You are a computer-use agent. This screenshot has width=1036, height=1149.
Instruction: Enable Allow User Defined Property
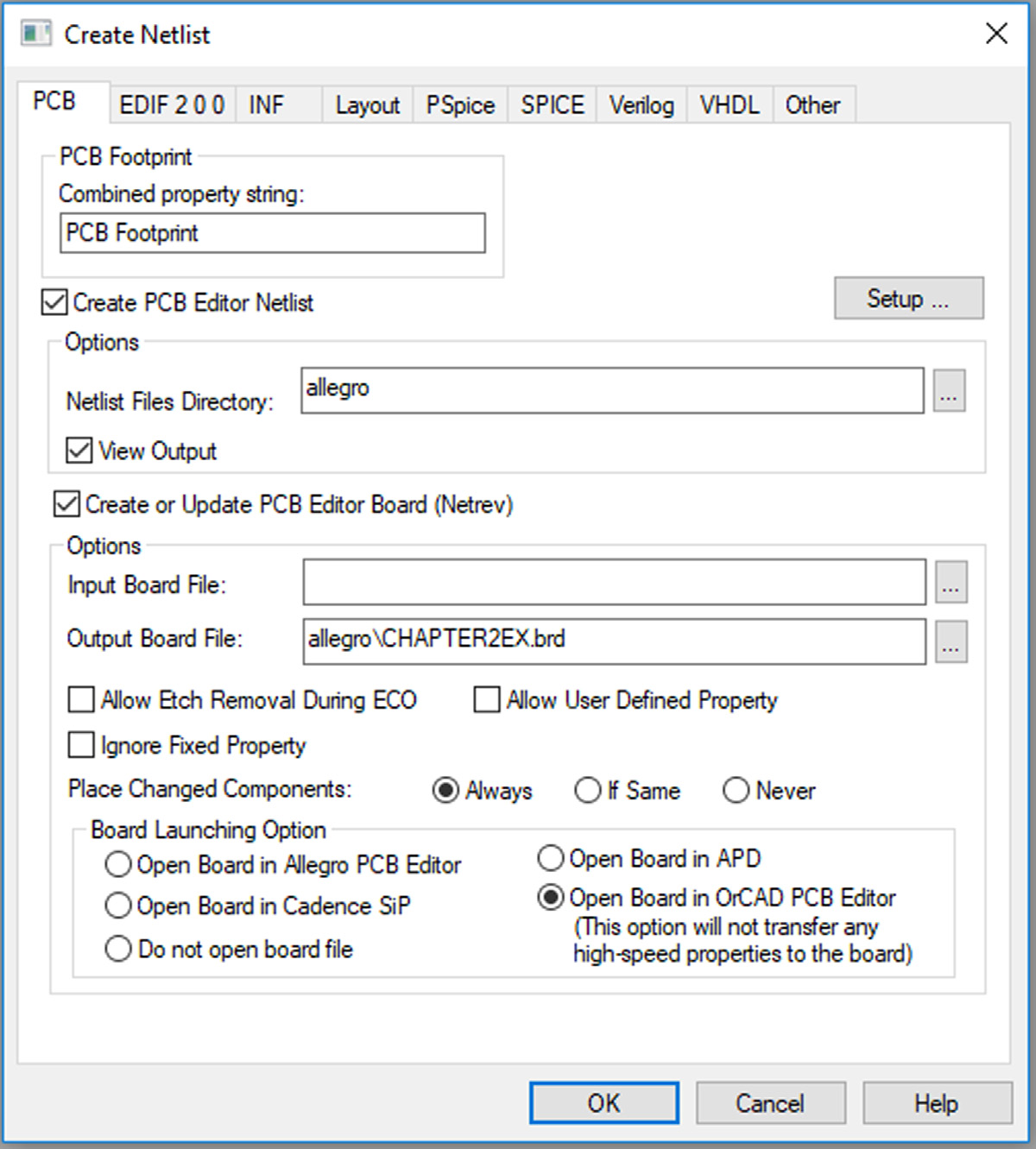coord(487,699)
